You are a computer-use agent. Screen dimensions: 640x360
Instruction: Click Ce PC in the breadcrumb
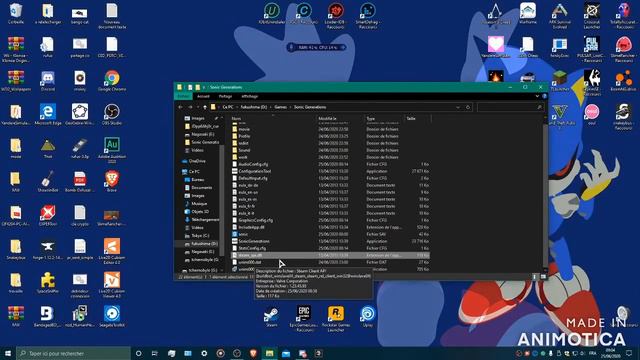[228, 107]
